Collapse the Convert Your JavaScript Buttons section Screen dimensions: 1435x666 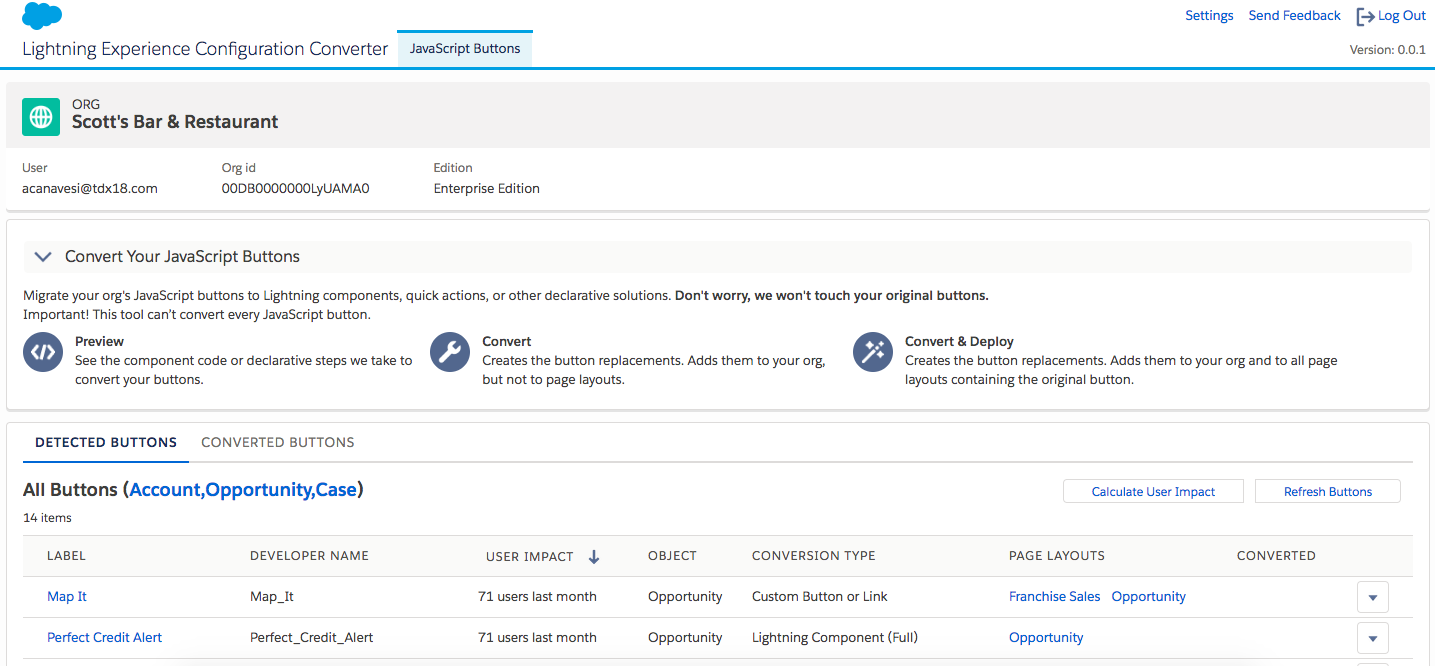(43, 257)
